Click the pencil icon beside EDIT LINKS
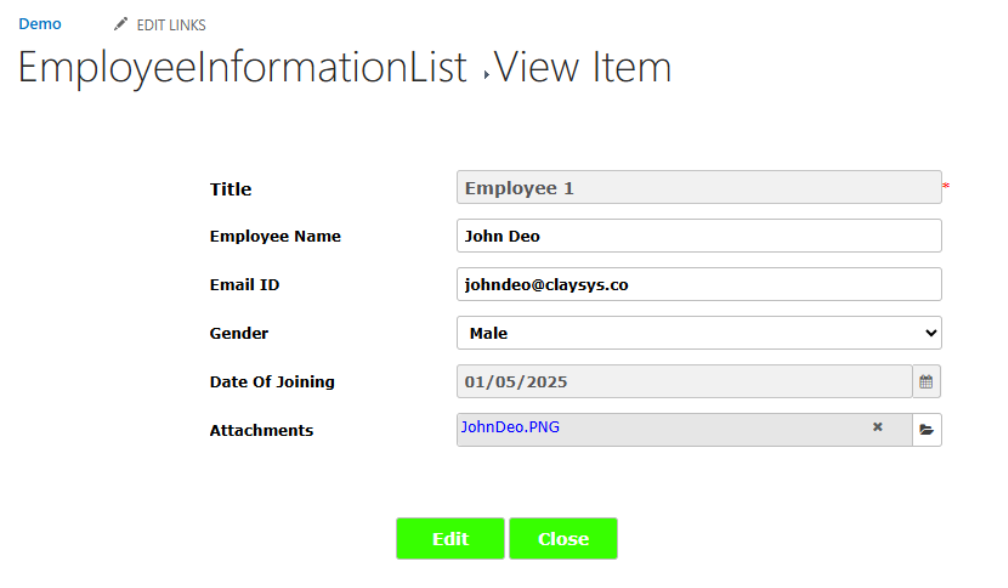This screenshot has width=1008, height=588. [x=120, y=24]
